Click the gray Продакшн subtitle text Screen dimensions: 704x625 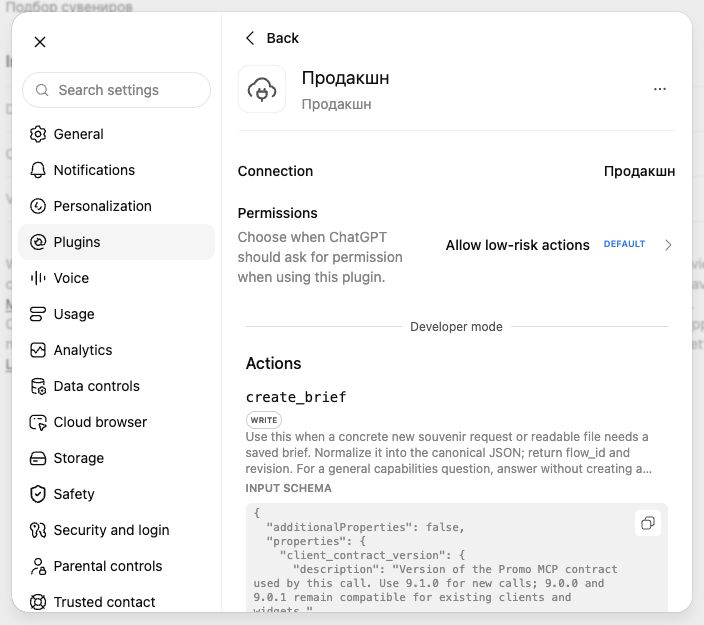(336, 104)
